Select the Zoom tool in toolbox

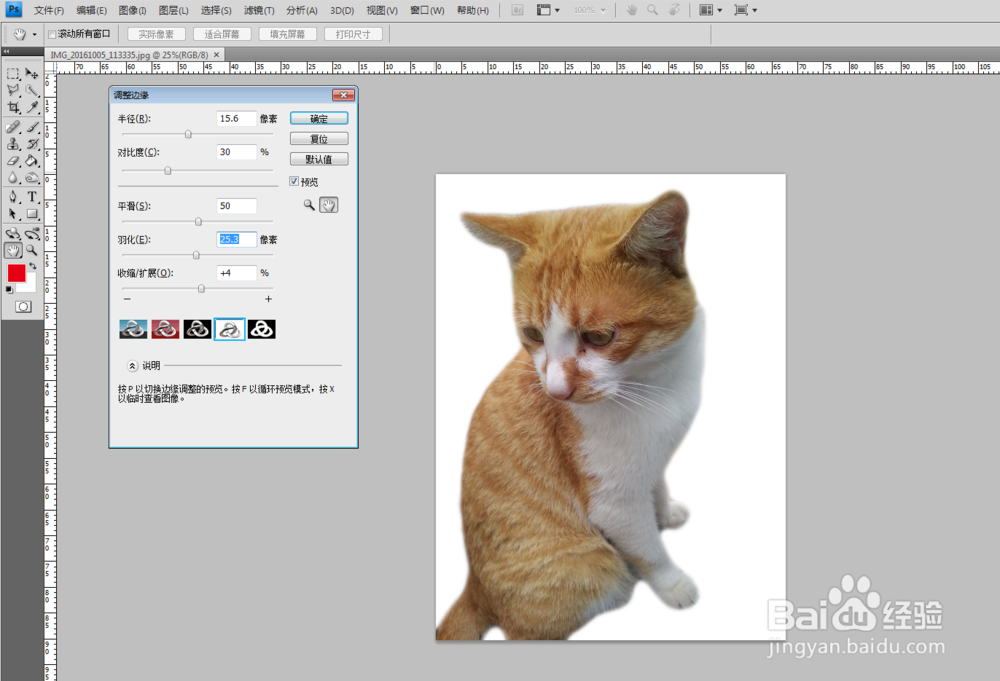pyautogui.click(x=32, y=250)
